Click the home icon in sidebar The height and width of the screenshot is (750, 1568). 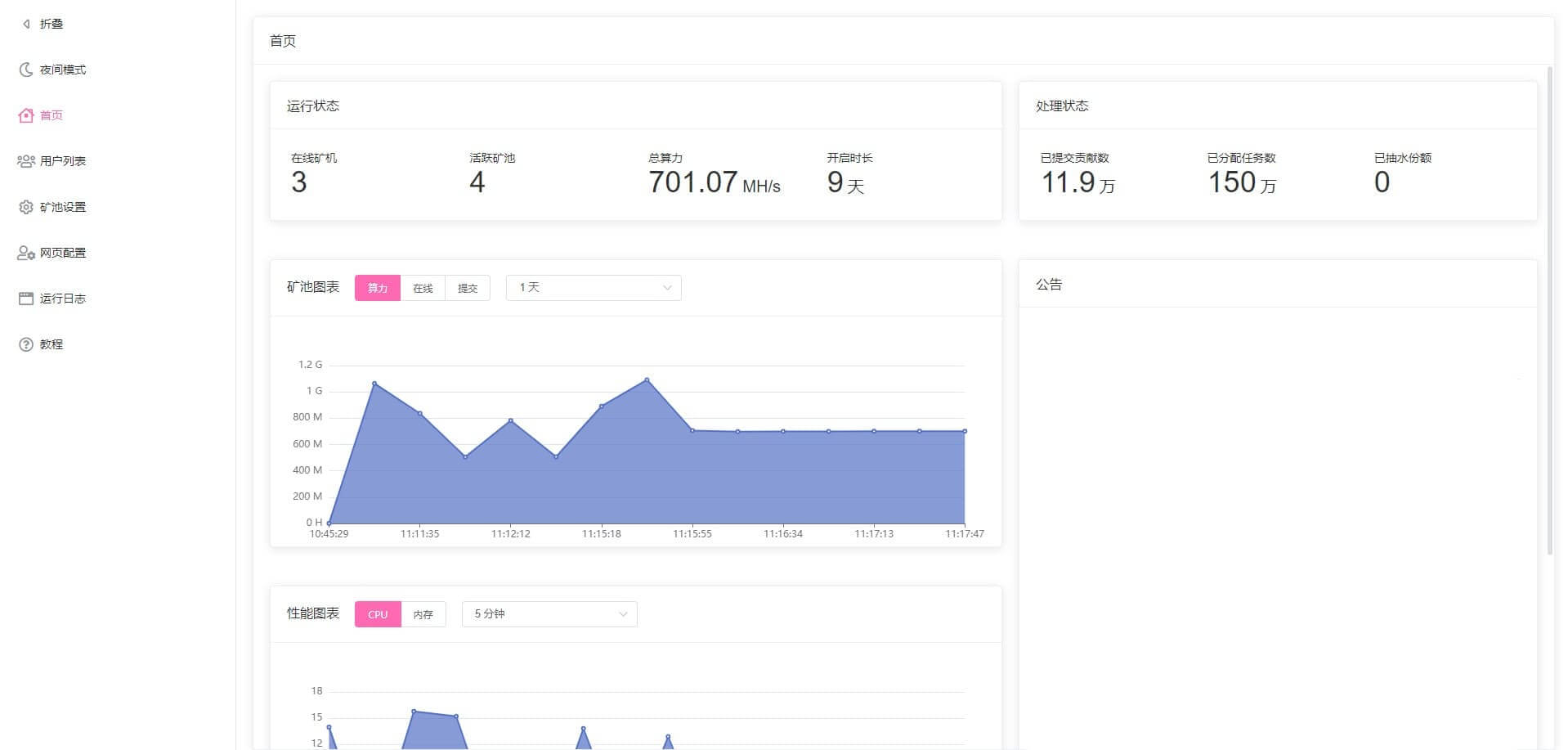[x=26, y=115]
